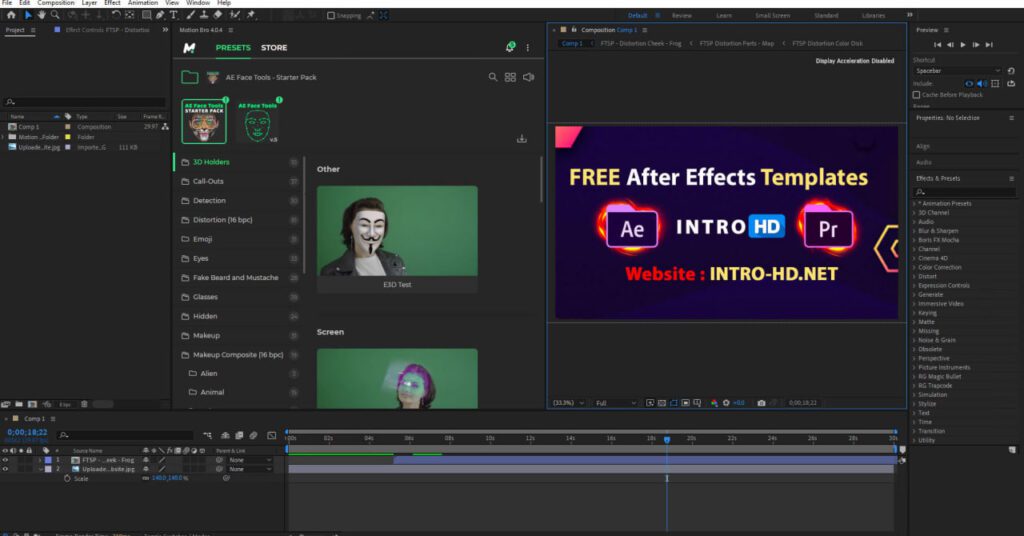The height and width of the screenshot is (536, 1024).
Task: Select the Selection arrow tool
Action: (28, 14)
